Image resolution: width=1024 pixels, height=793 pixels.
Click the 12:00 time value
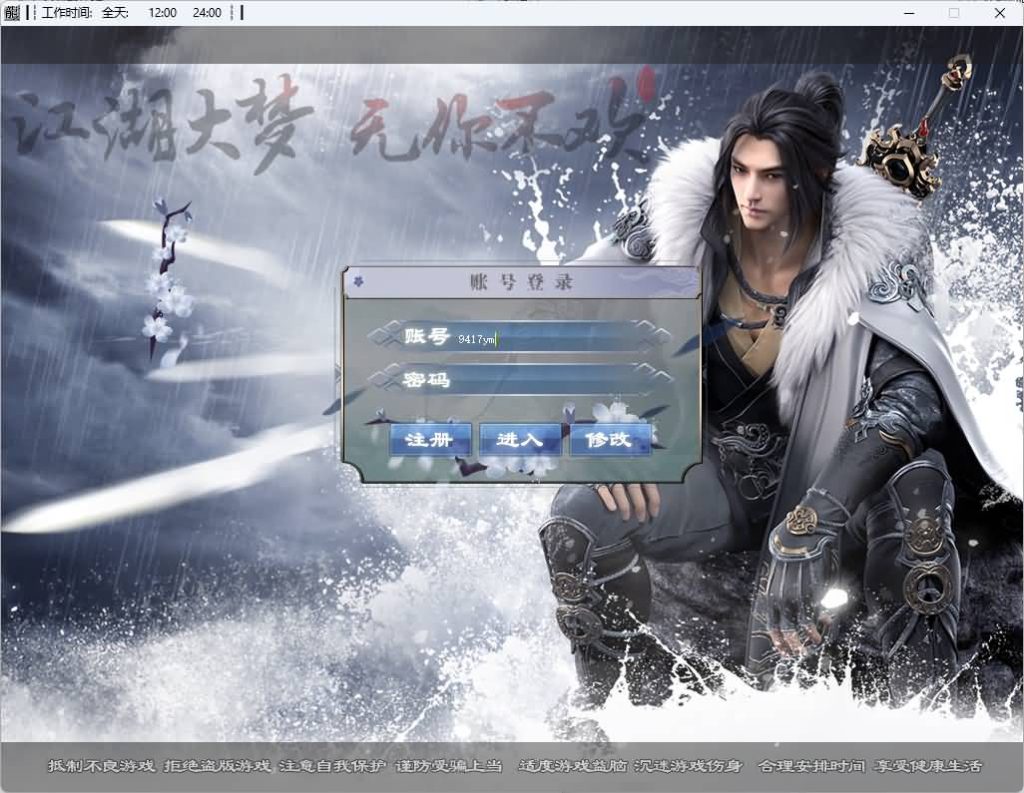(x=163, y=12)
